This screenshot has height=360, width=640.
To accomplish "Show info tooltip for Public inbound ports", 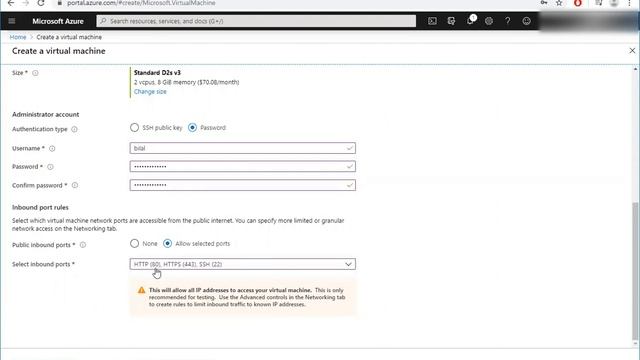I will [83, 245].
